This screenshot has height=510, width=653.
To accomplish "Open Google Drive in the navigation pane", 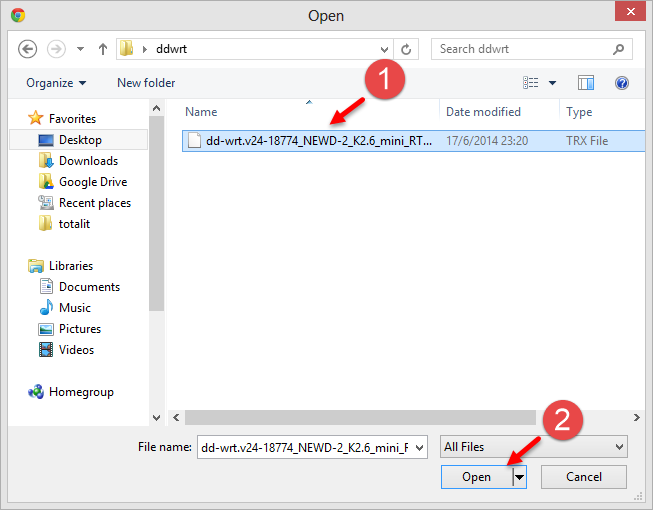I will point(93,182).
